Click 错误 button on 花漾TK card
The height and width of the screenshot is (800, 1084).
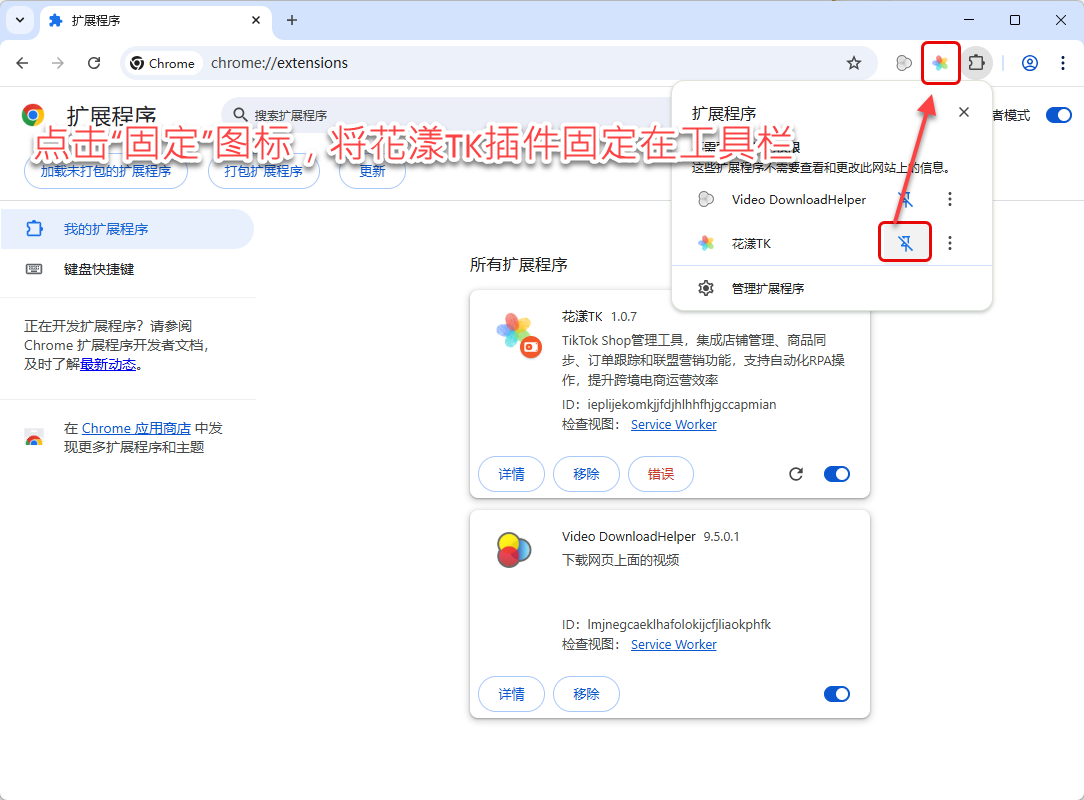[661, 474]
